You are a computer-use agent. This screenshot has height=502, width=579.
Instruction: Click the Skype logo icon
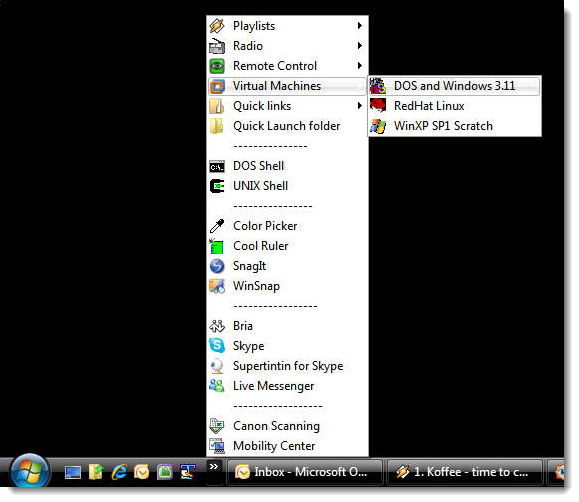click(217, 346)
